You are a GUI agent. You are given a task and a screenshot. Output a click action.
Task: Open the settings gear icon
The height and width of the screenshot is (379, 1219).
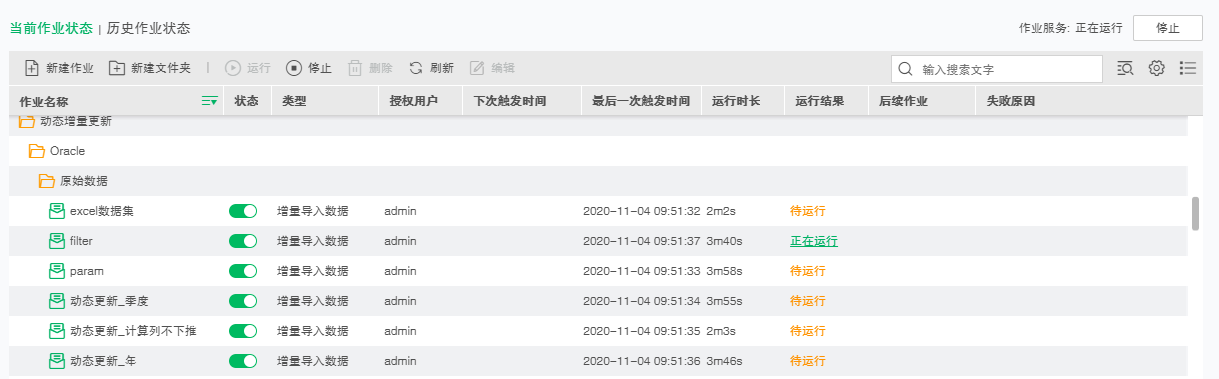[x=1157, y=68]
